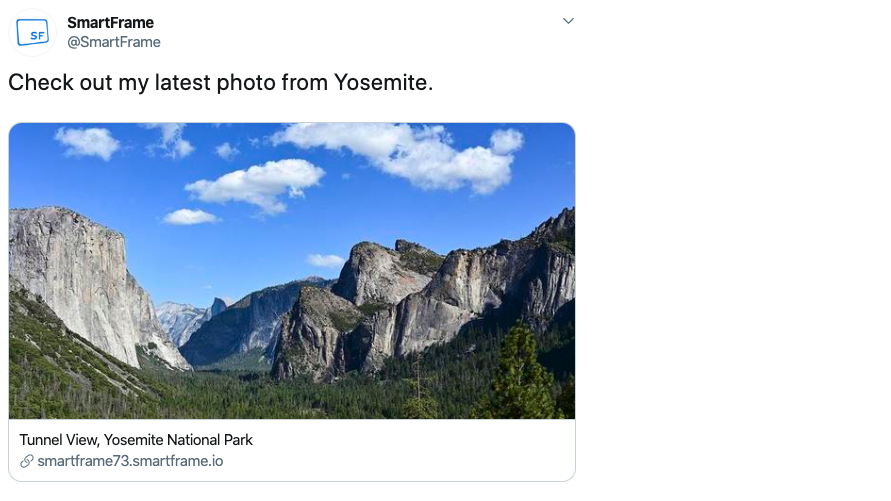Click the SF logo in the avatar
Image resolution: width=891 pixels, height=501 pixels.
32,32
